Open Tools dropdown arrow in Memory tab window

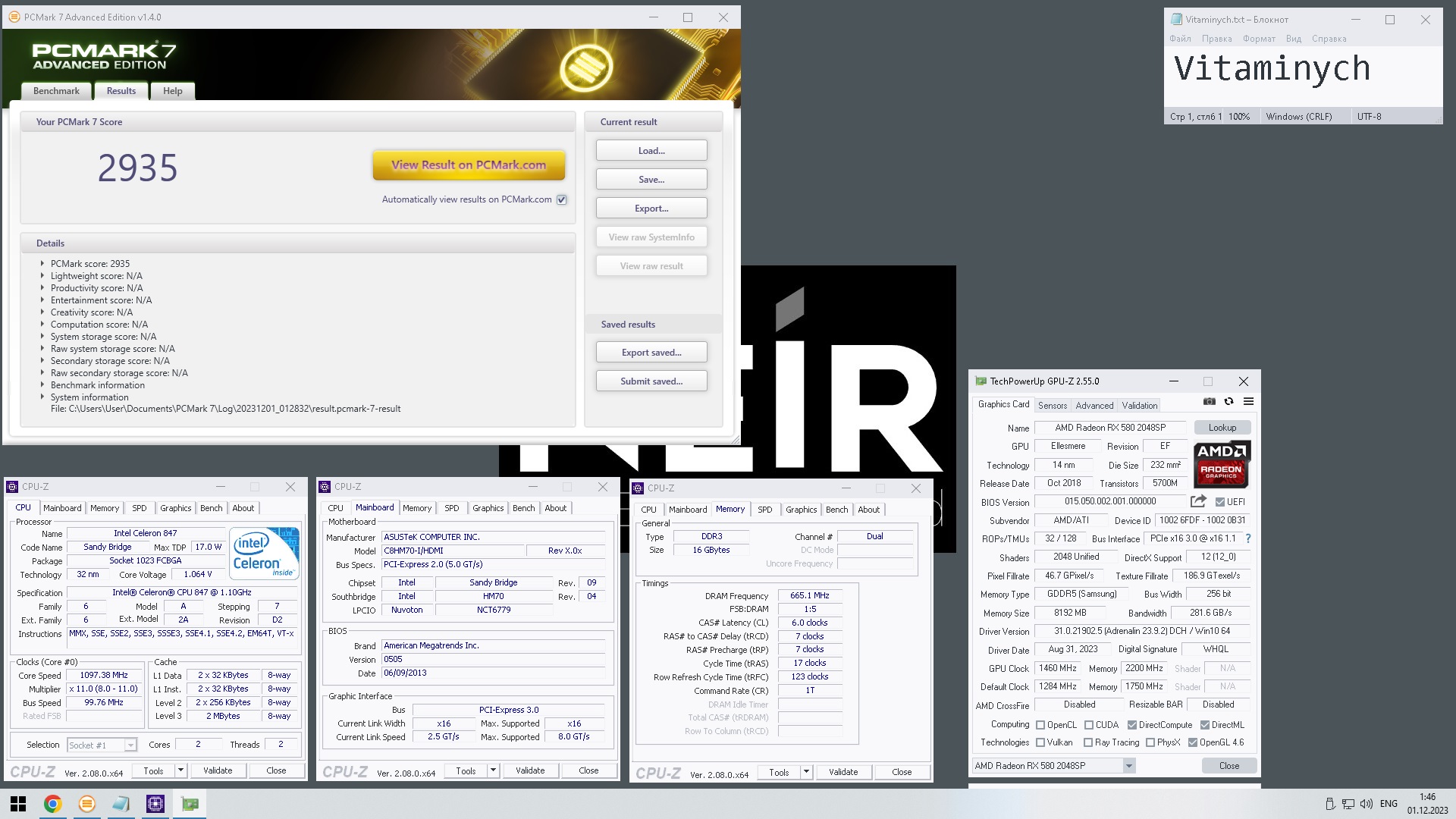pyautogui.click(x=806, y=772)
